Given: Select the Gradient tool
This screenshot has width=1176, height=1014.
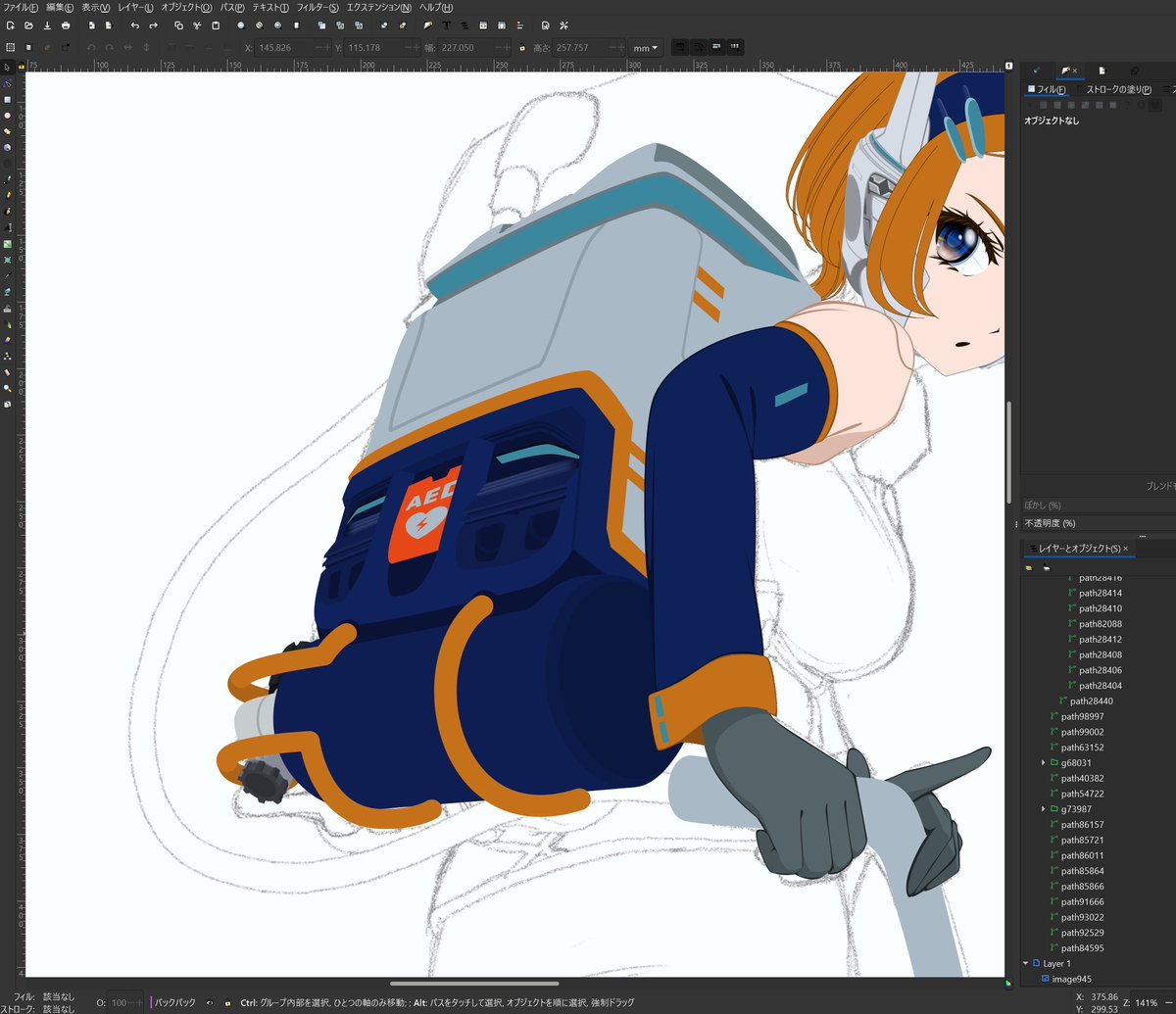Looking at the screenshot, I should click(x=7, y=243).
